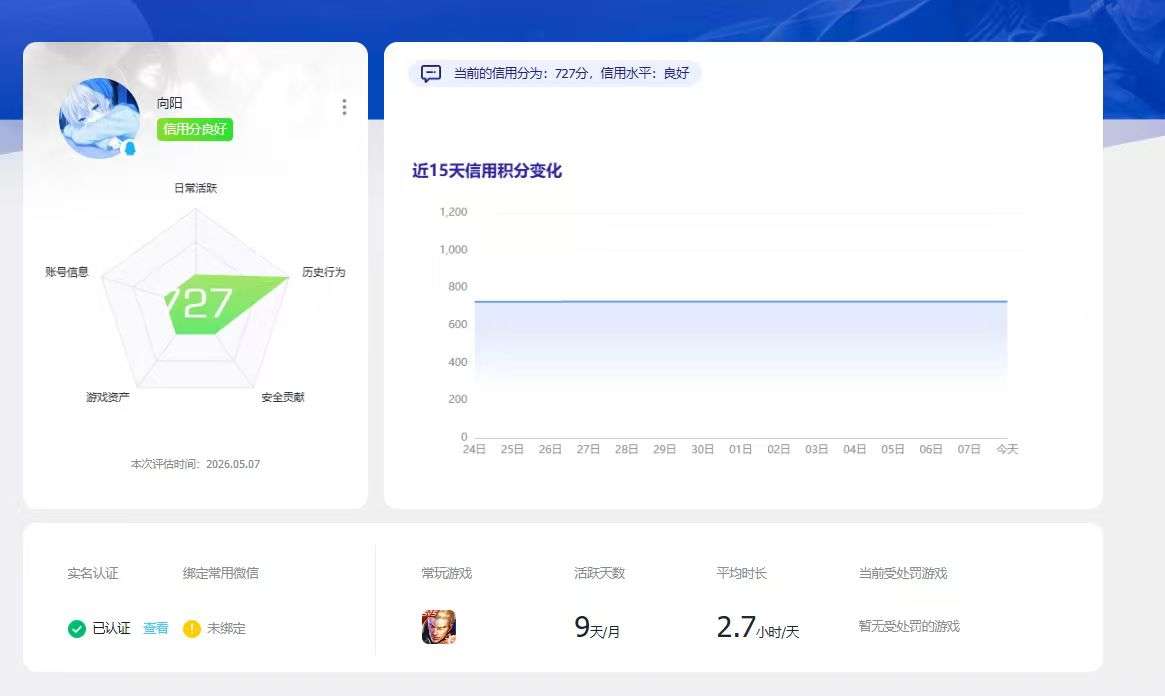
Task: Click the 本次评估时间 2026.05.07 text
Action: [x=195, y=464]
